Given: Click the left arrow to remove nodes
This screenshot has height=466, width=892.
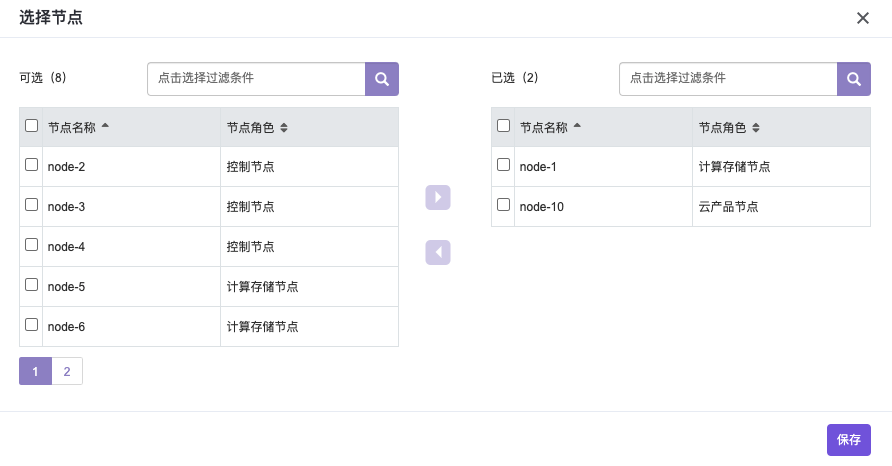Looking at the screenshot, I should (438, 252).
